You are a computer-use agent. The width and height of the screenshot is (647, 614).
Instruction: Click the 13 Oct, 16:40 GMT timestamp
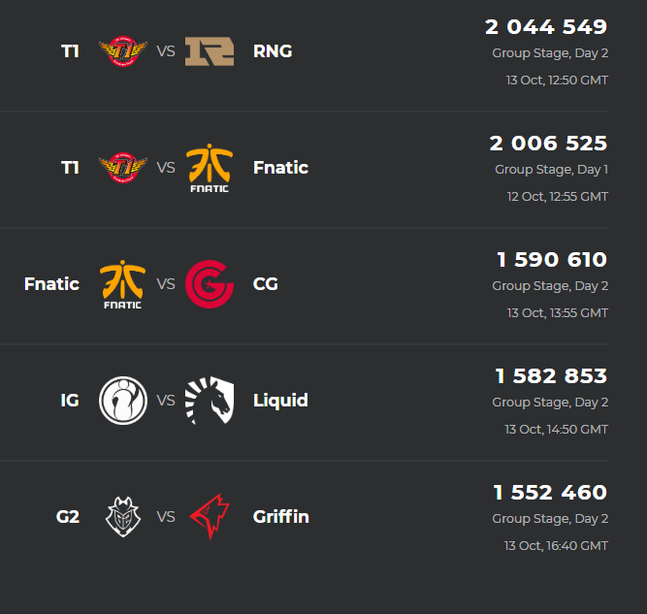(x=556, y=545)
